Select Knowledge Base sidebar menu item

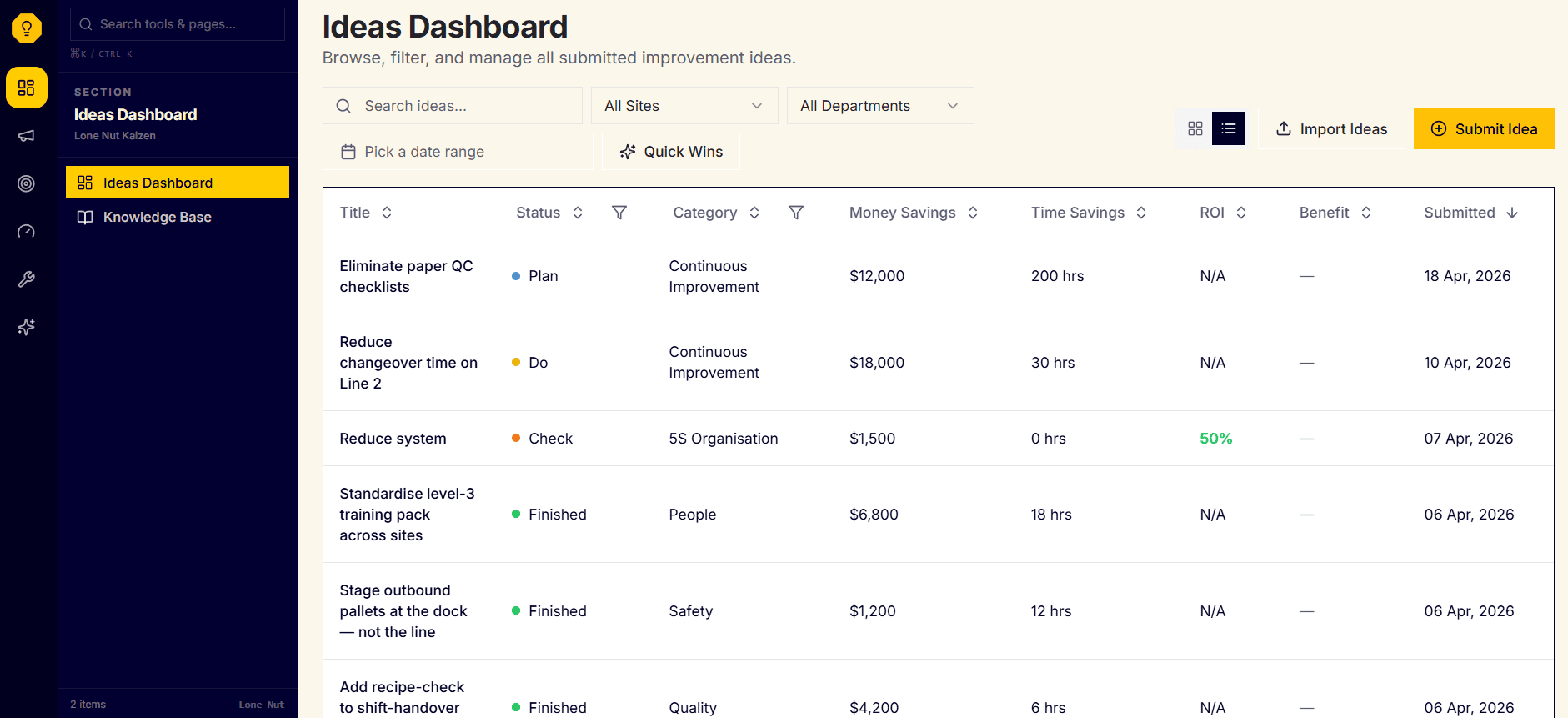(x=178, y=217)
